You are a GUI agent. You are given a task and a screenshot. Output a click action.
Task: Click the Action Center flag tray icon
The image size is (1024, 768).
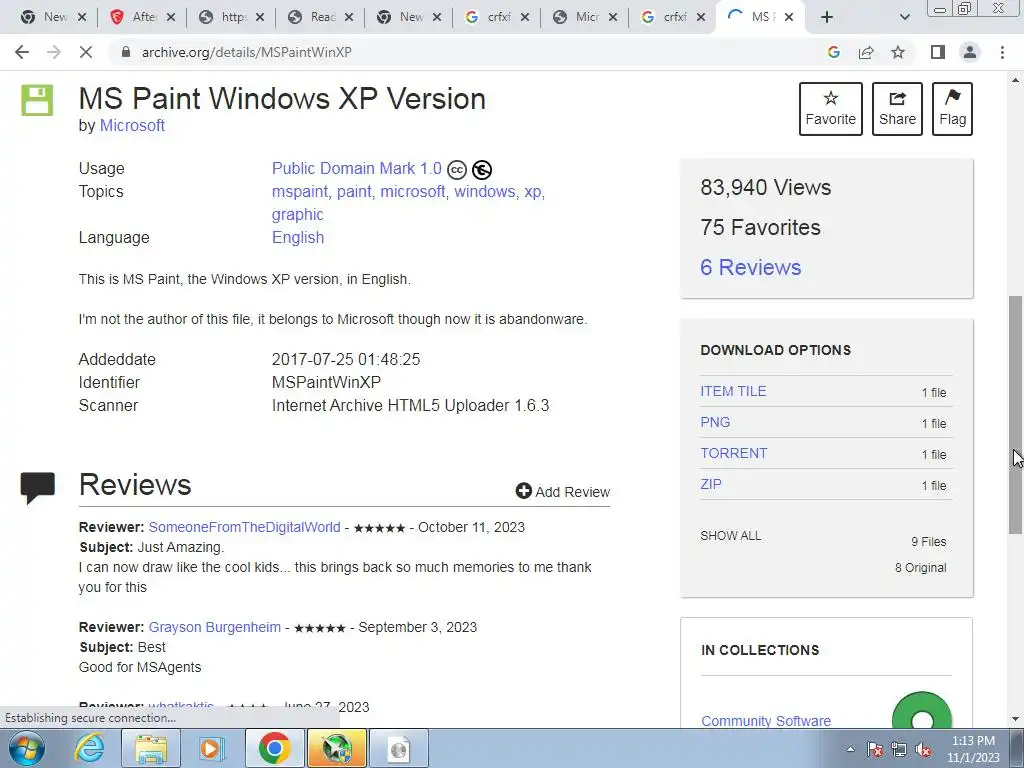click(x=874, y=749)
